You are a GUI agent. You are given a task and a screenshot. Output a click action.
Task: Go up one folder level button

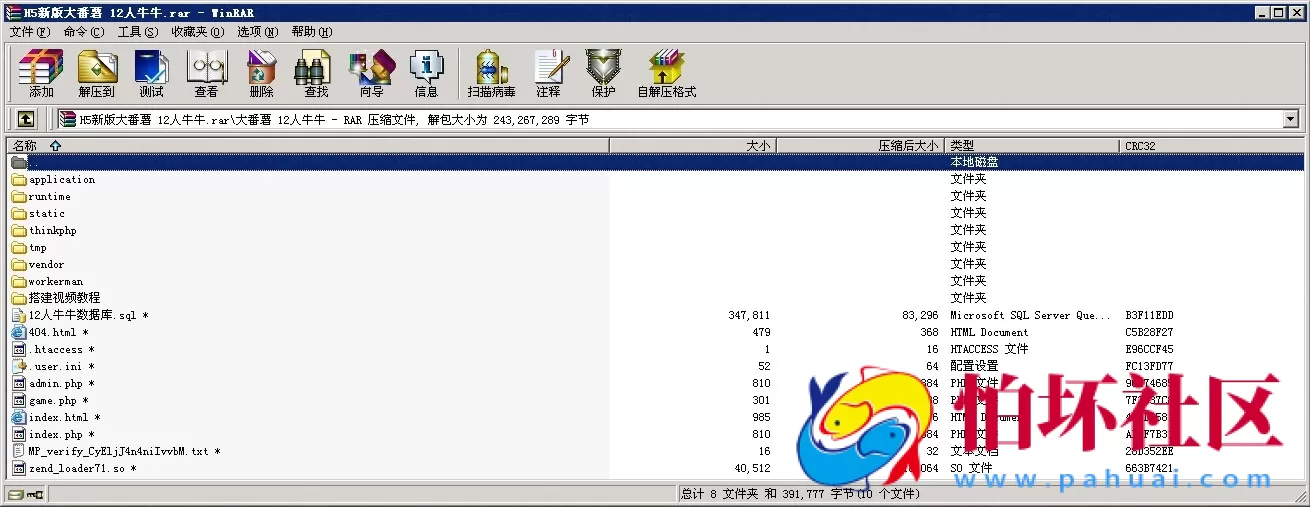[26, 119]
